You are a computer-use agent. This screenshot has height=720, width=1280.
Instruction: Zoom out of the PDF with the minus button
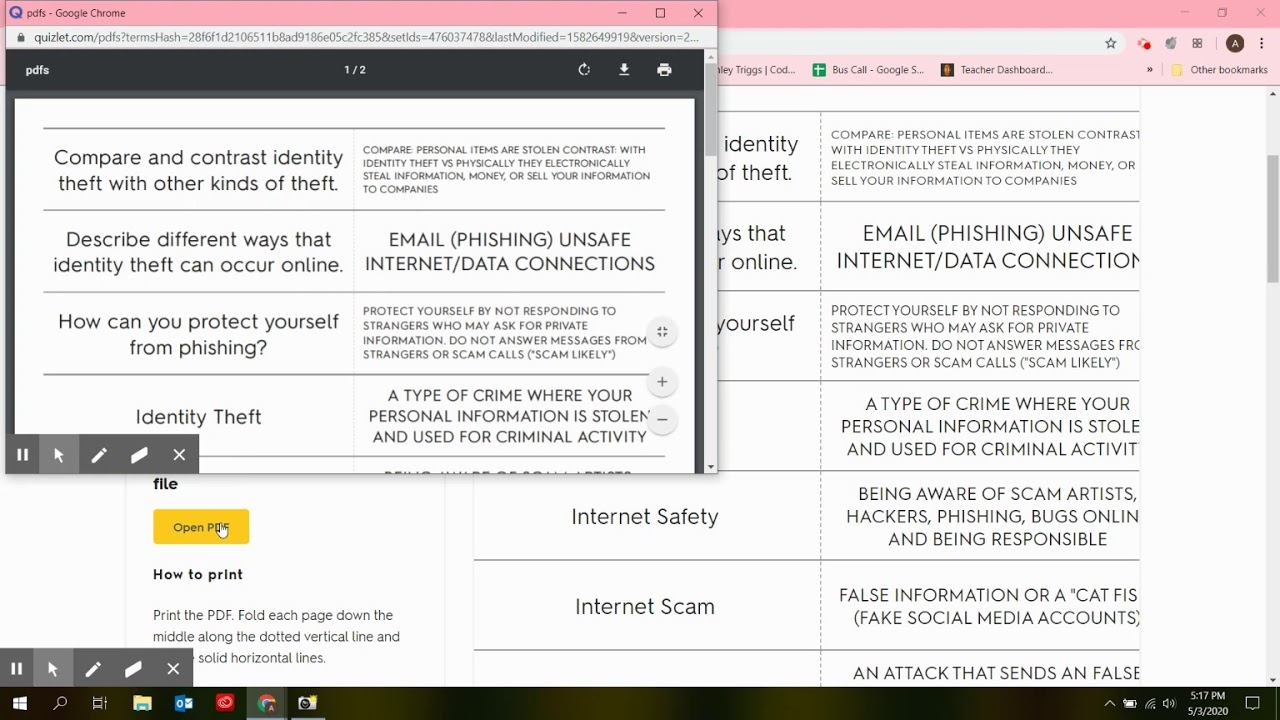click(x=662, y=420)
